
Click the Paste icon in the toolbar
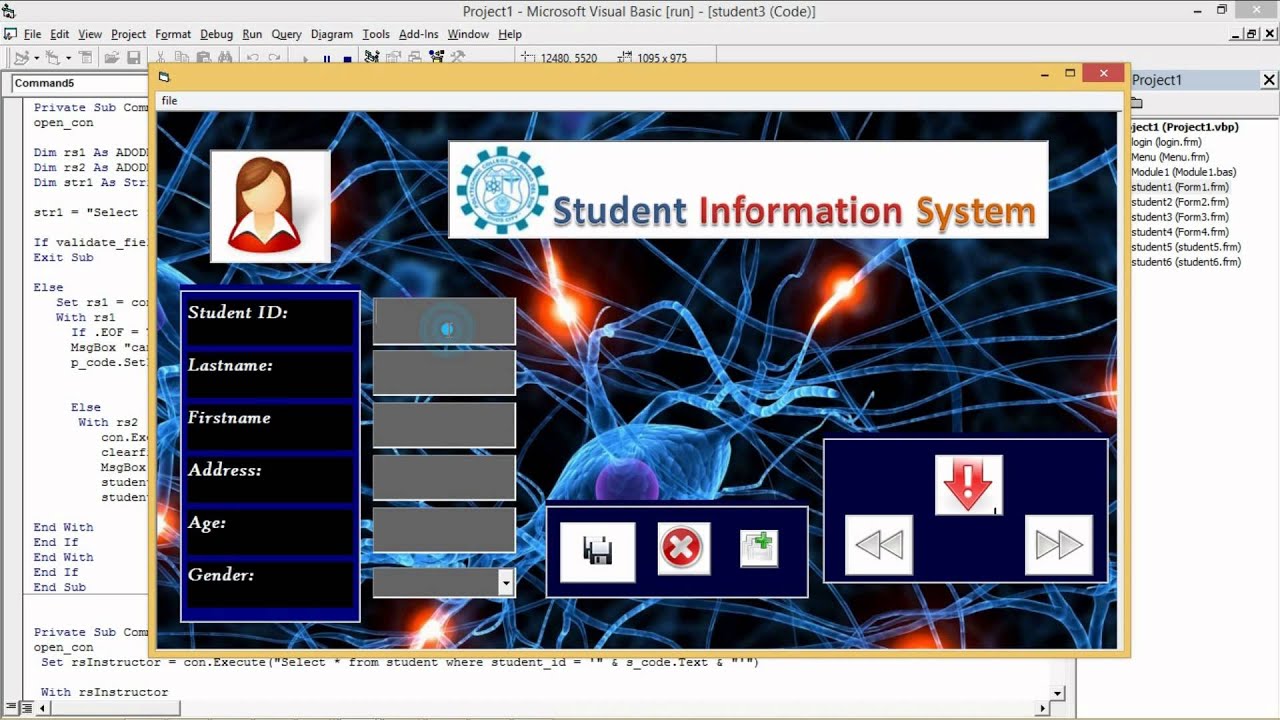tap(203, 58)
